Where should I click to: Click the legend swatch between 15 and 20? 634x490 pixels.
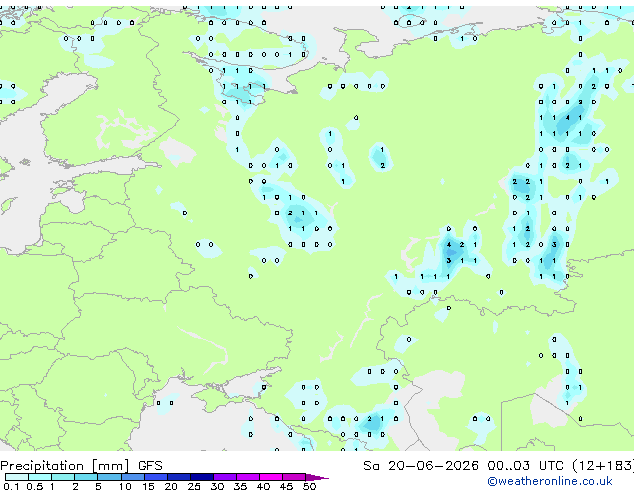[x=156, y=477]
